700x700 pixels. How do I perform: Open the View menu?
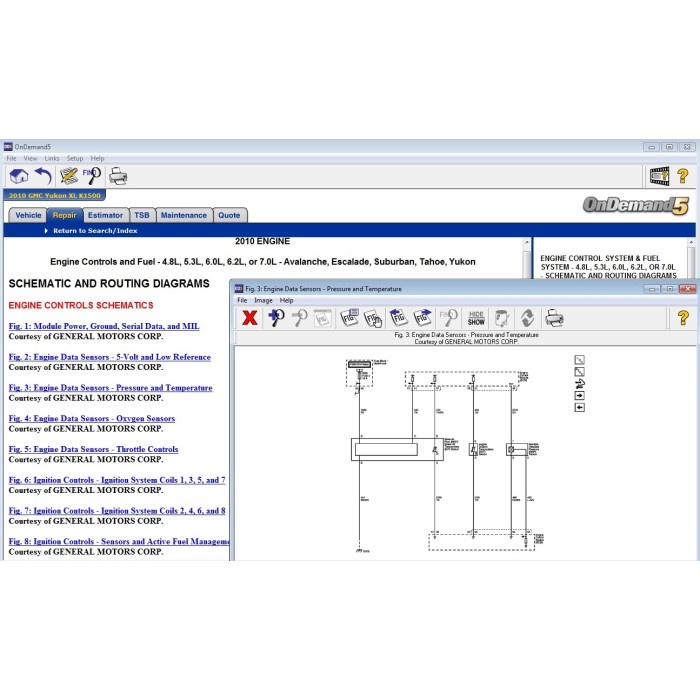pyautogui.click(x=30, y=158)
